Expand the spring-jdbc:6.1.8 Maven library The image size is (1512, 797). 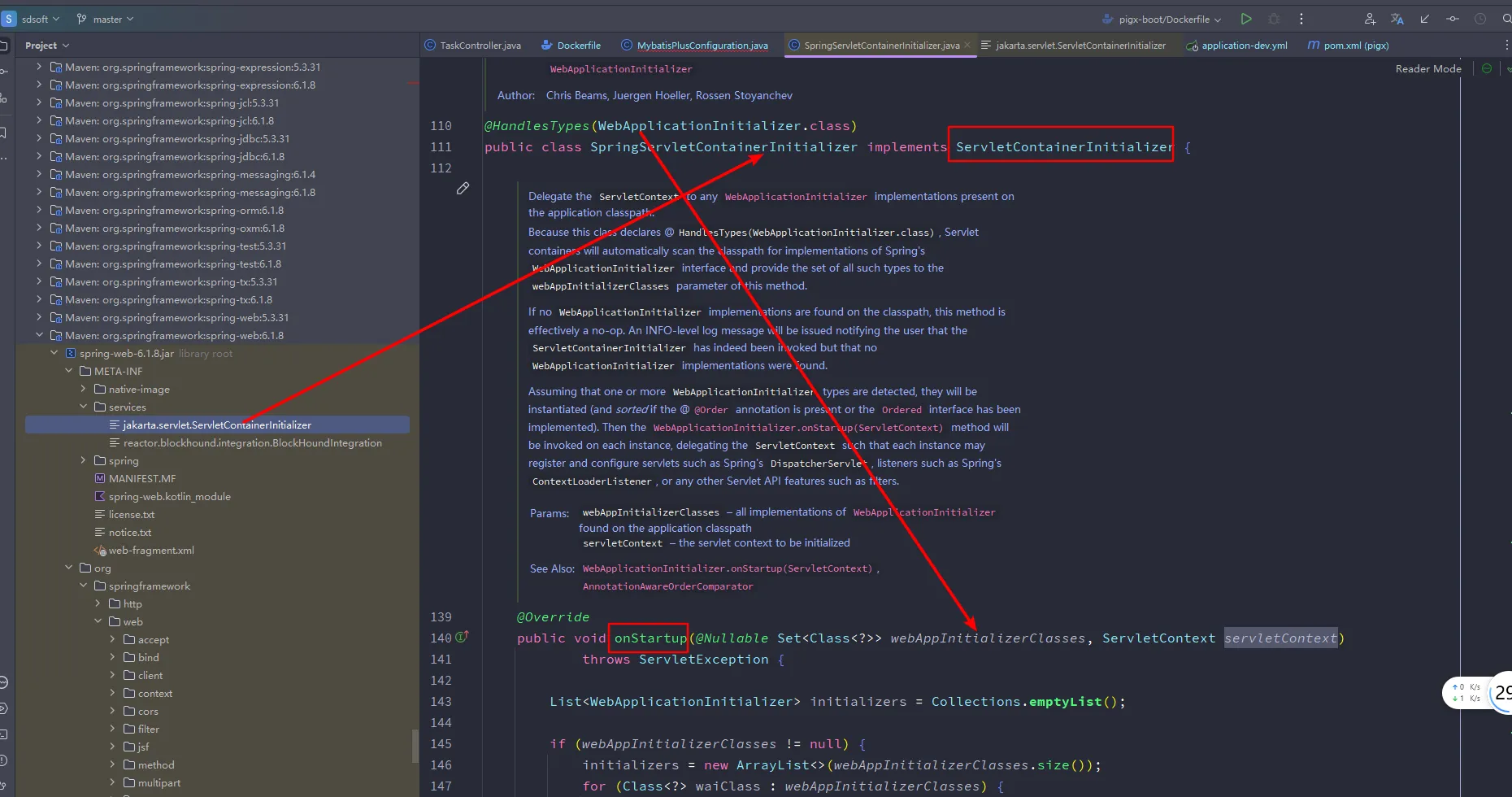pos(39,156)
